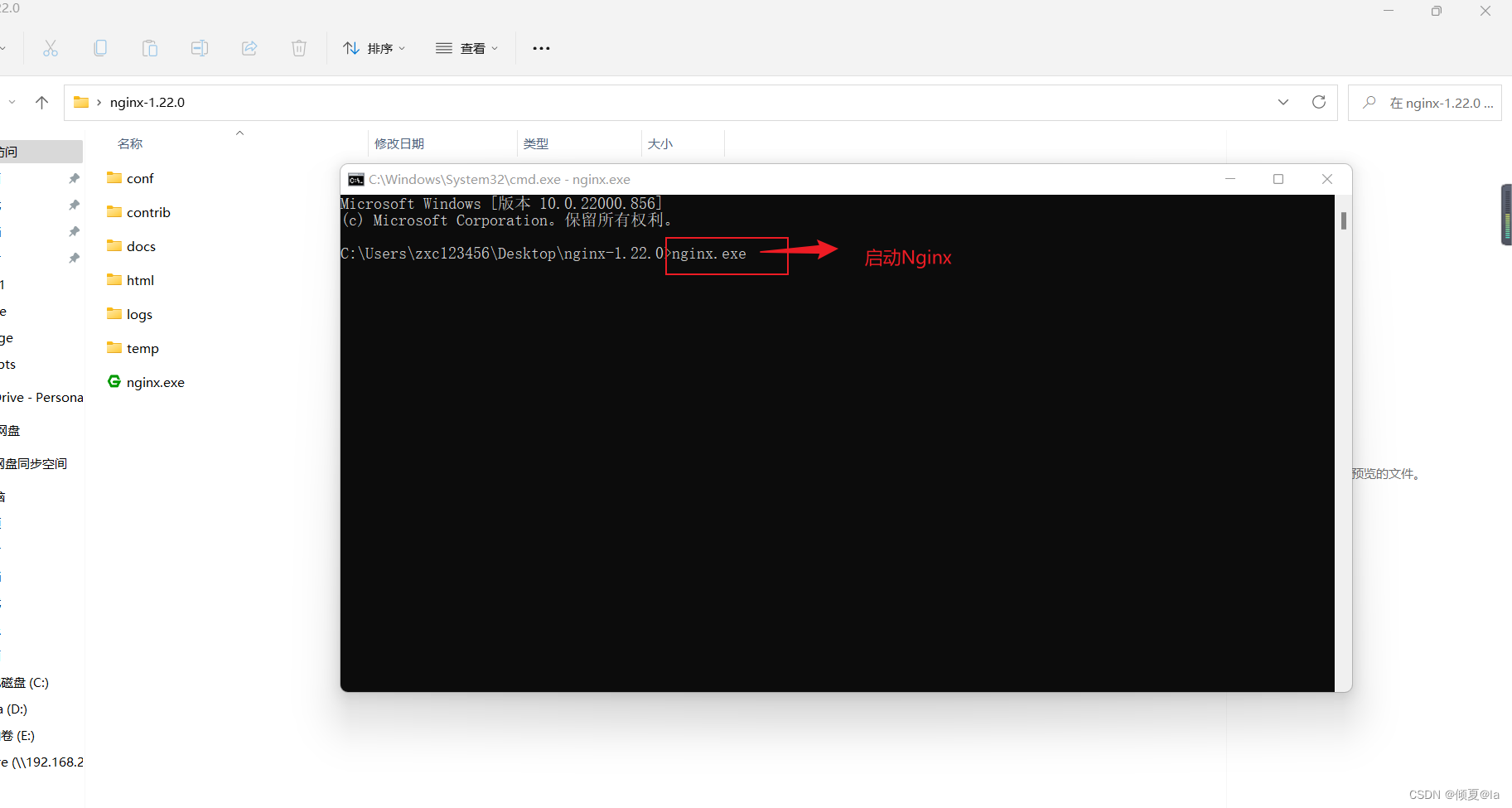
Task: Click the cmd window vertical scrollbar thumb
Action: coord(1343,220)
